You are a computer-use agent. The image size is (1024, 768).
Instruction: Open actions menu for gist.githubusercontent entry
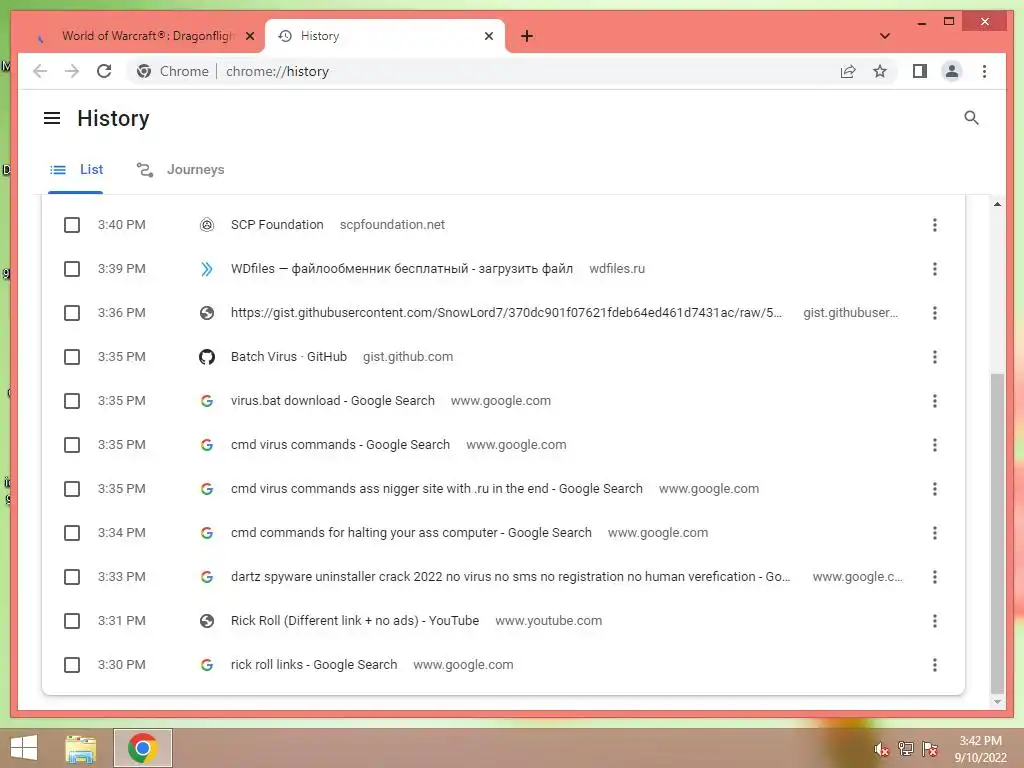pyautogui.click(x=935, y=313)
